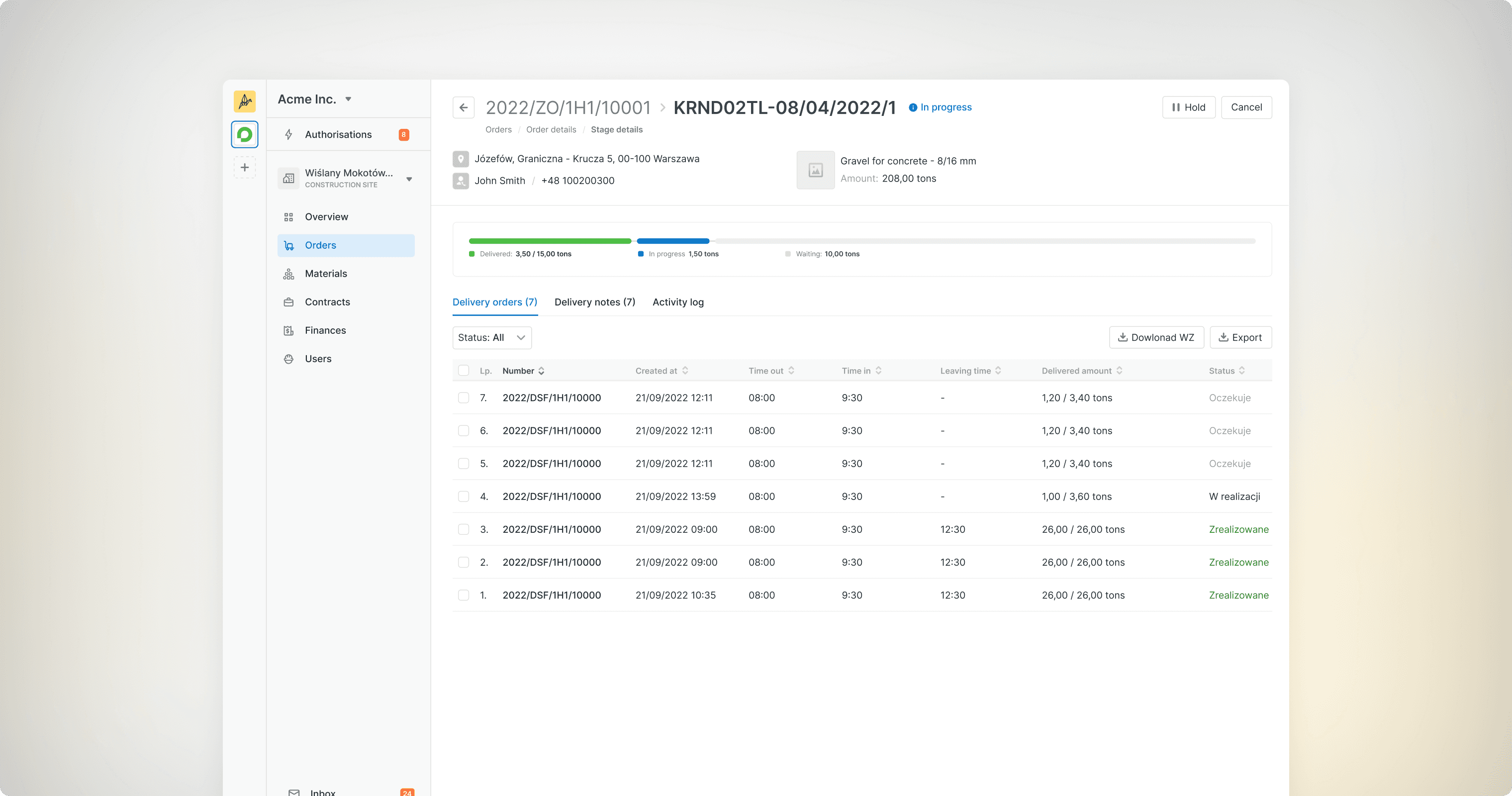Click the Hold button
1512x796 pixels.
1189,107
